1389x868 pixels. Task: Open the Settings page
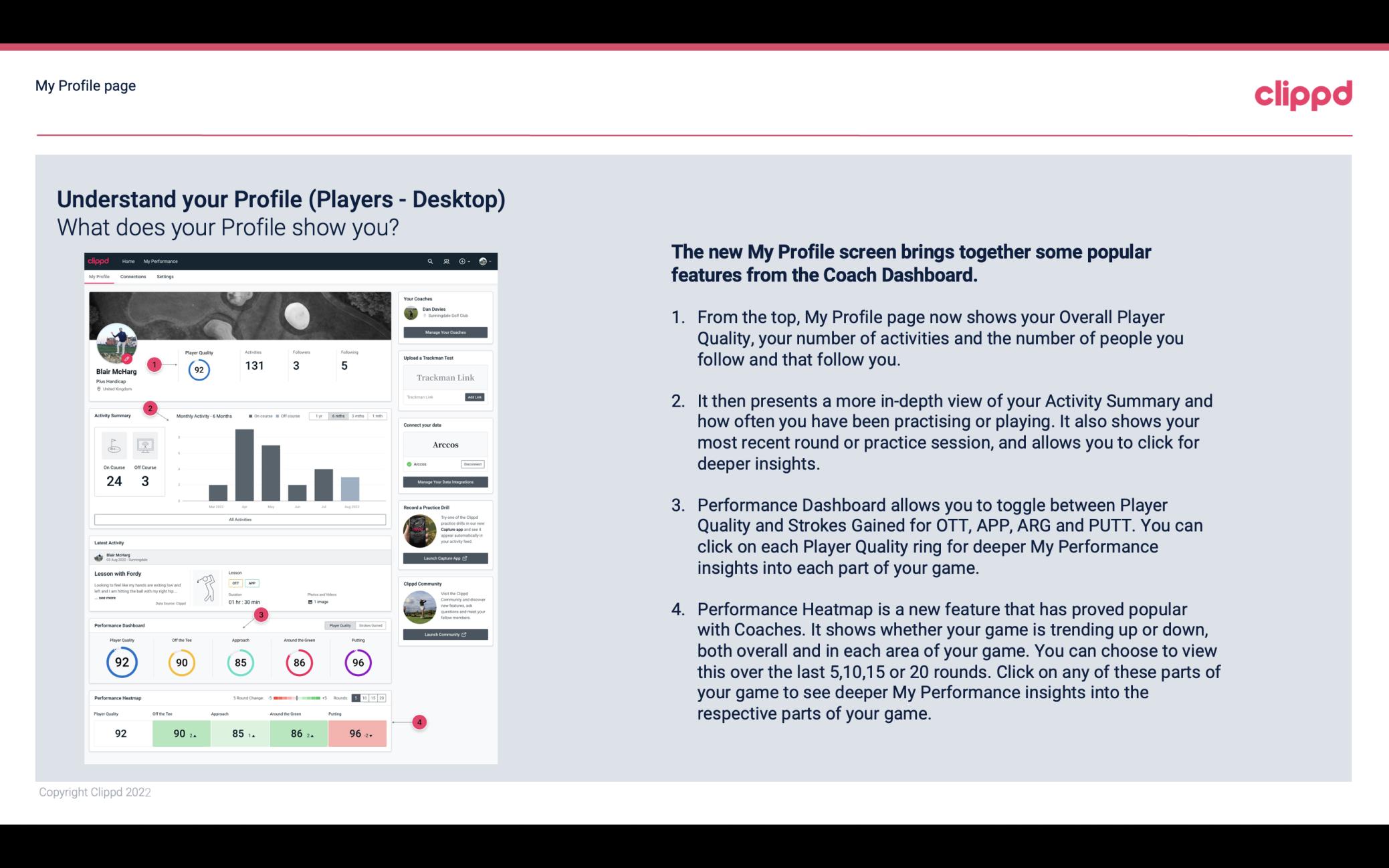pyautogui.click(x=165, y=277)
